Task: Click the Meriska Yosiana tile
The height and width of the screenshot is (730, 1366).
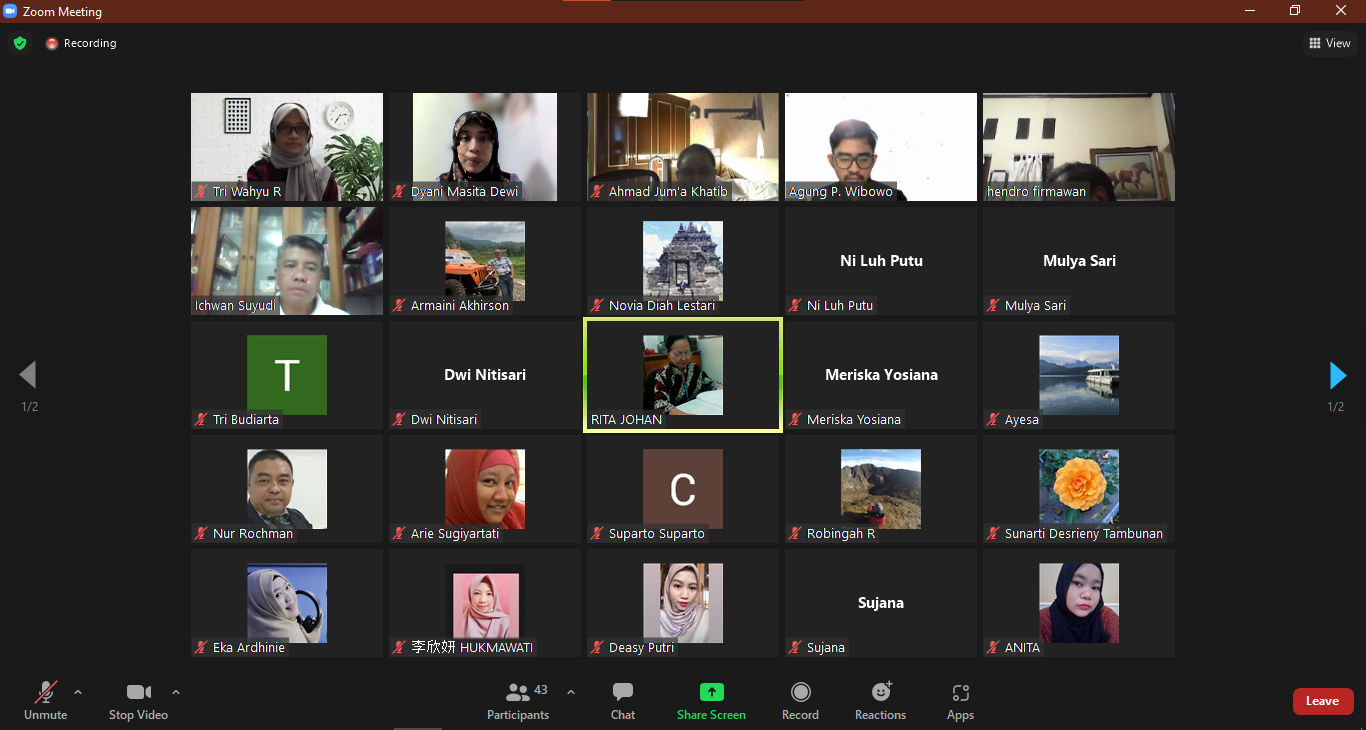Action: 881,375
